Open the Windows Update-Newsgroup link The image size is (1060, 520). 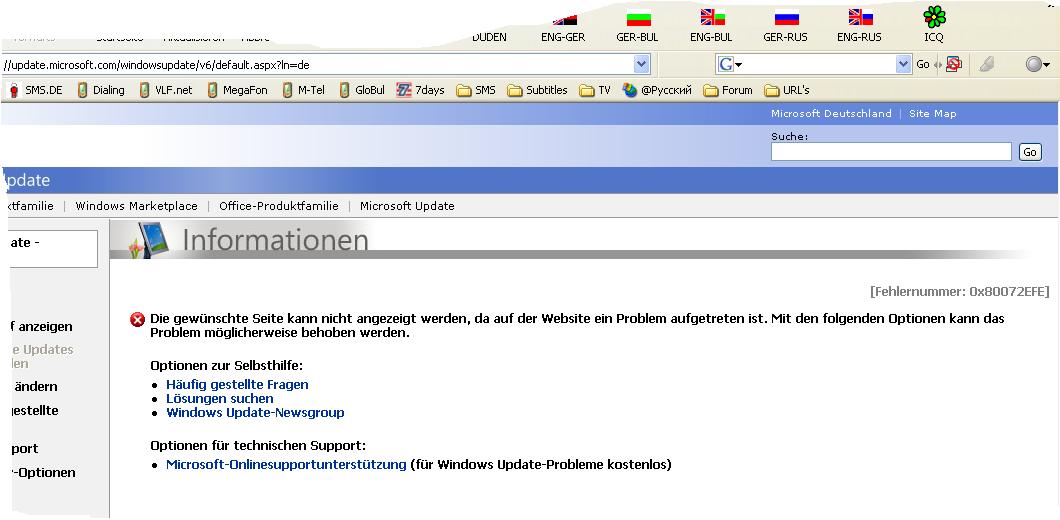(x=255, y=412)
